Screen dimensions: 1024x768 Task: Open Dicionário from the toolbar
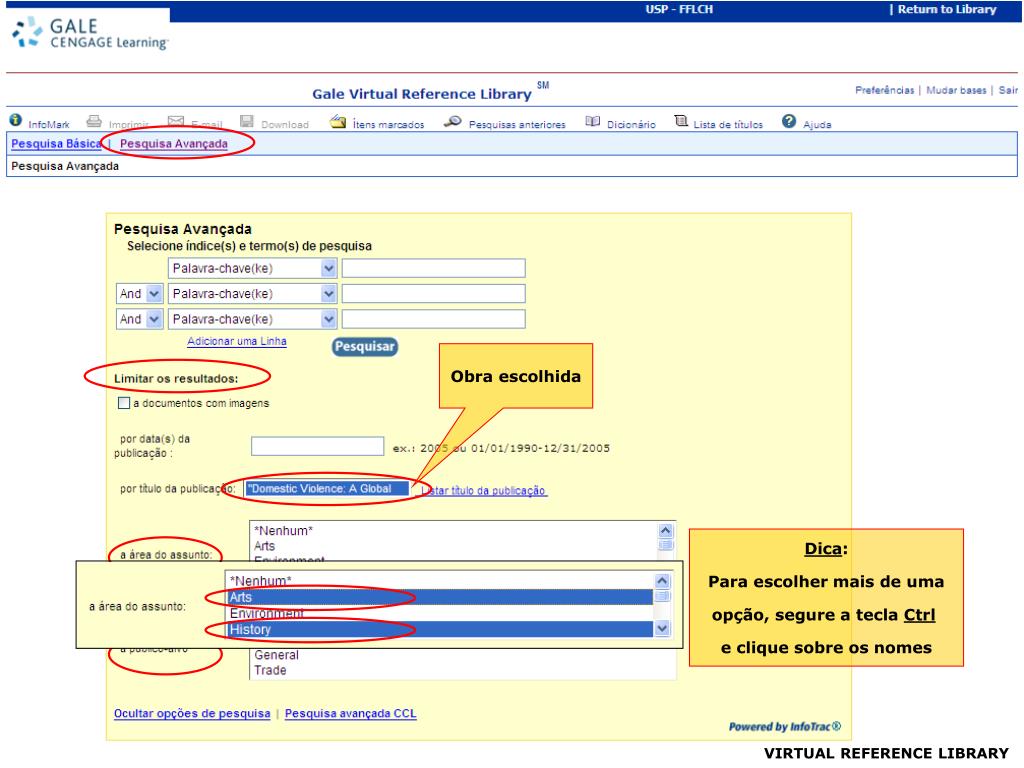[x=631, y=124]
